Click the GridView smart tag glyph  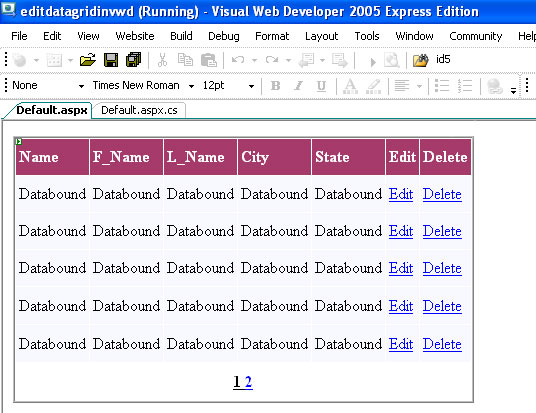(x=18, y=141)
